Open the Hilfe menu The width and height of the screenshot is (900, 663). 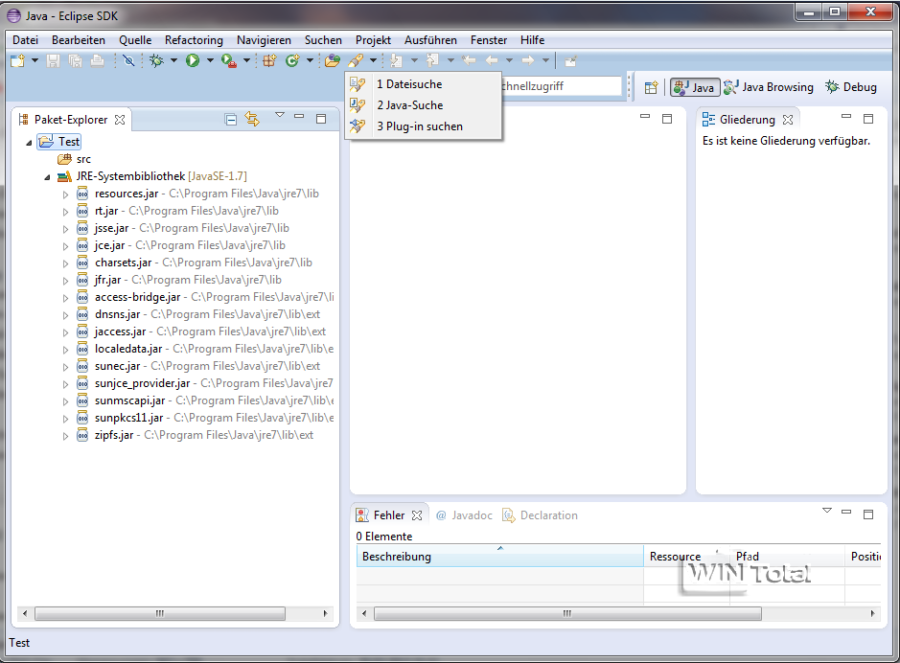click(x=532, y=40)
